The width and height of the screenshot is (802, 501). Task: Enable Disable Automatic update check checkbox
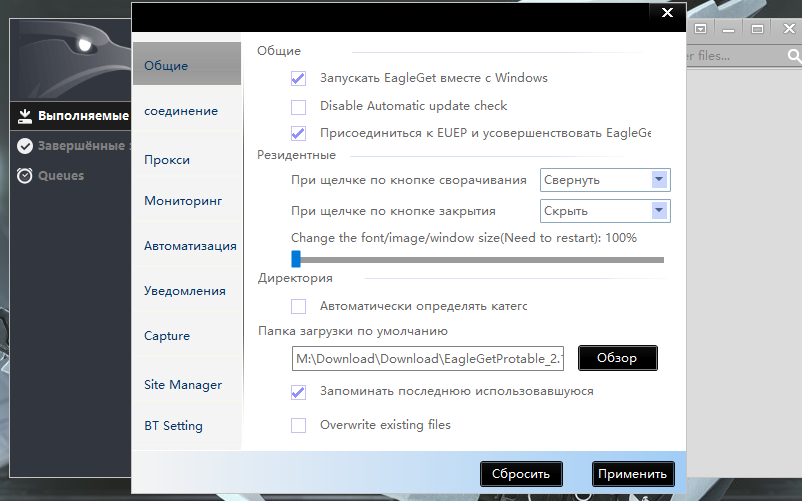pos(298,107)
